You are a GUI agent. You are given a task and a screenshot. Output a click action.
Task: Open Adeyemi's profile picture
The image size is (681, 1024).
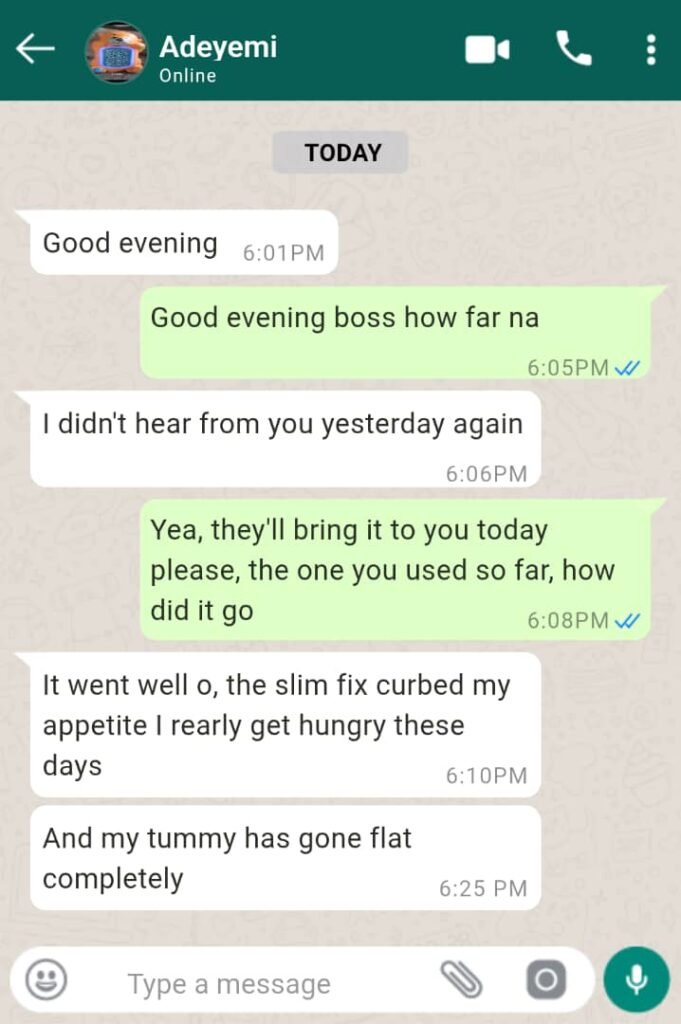coord(116,52)
